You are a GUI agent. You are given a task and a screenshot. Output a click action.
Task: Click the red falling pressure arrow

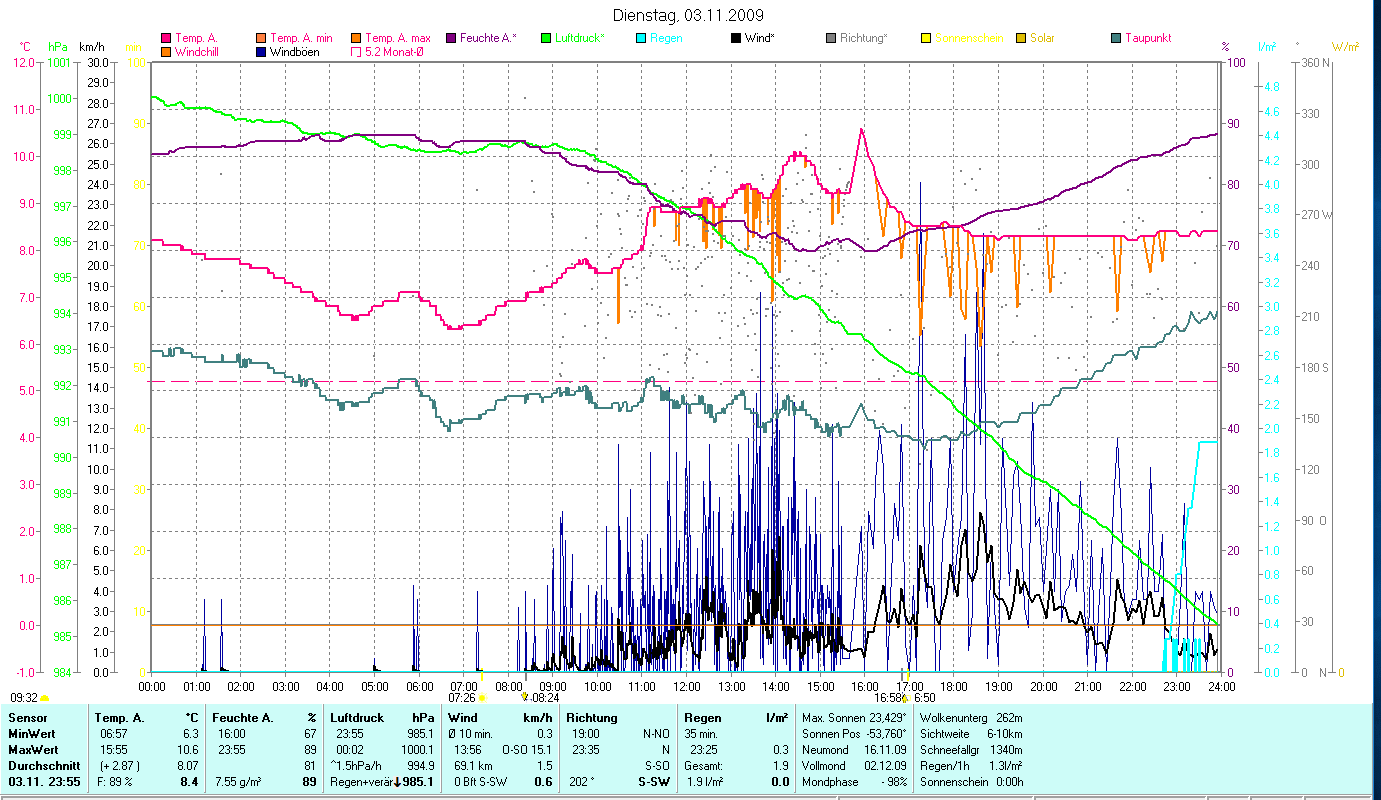[397, 782]
